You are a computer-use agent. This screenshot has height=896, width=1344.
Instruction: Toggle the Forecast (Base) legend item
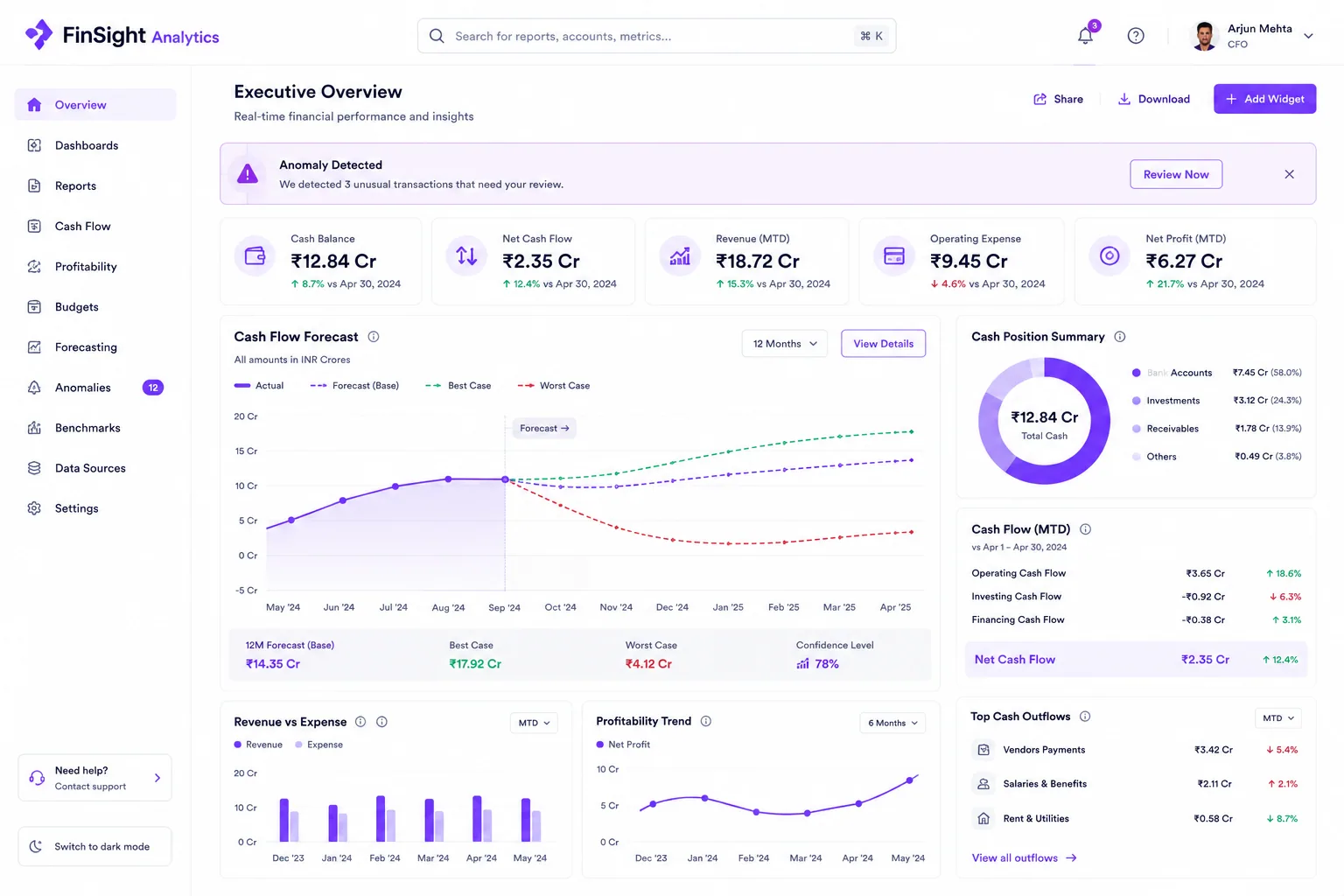tap(354, 386)
